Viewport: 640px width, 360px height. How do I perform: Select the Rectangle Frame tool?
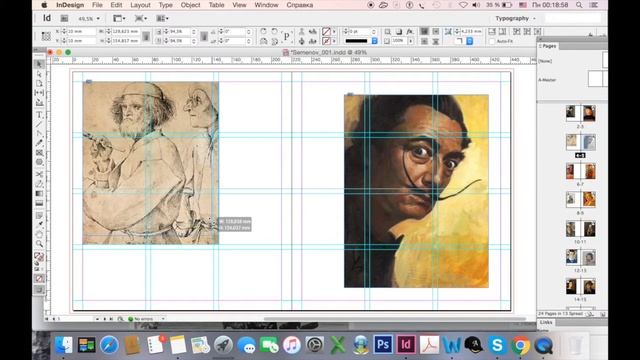[x=39, y=153]
